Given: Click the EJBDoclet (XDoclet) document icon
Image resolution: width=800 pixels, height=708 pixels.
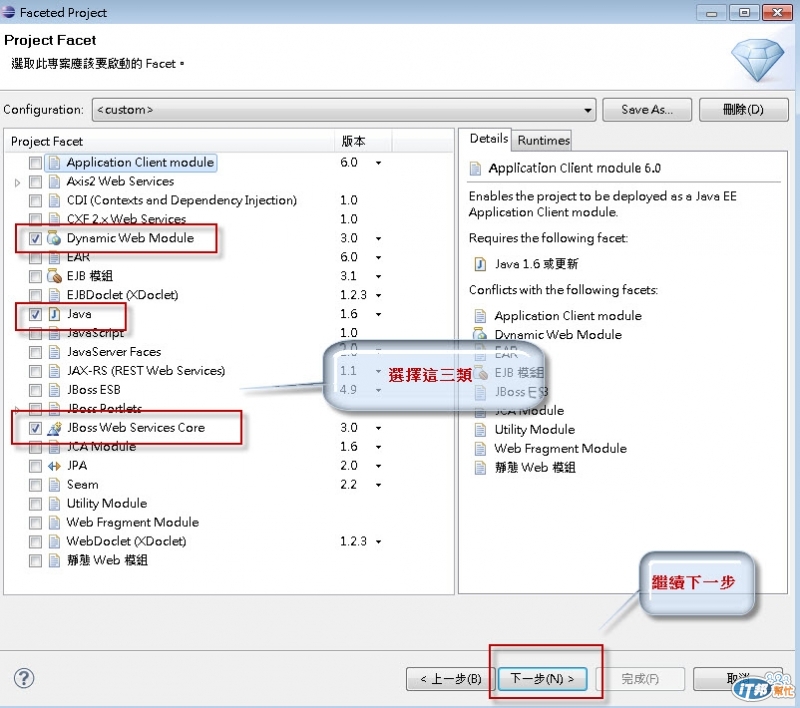Looking at the screenshot, I should pyautogui.click(x=54, y=295).
